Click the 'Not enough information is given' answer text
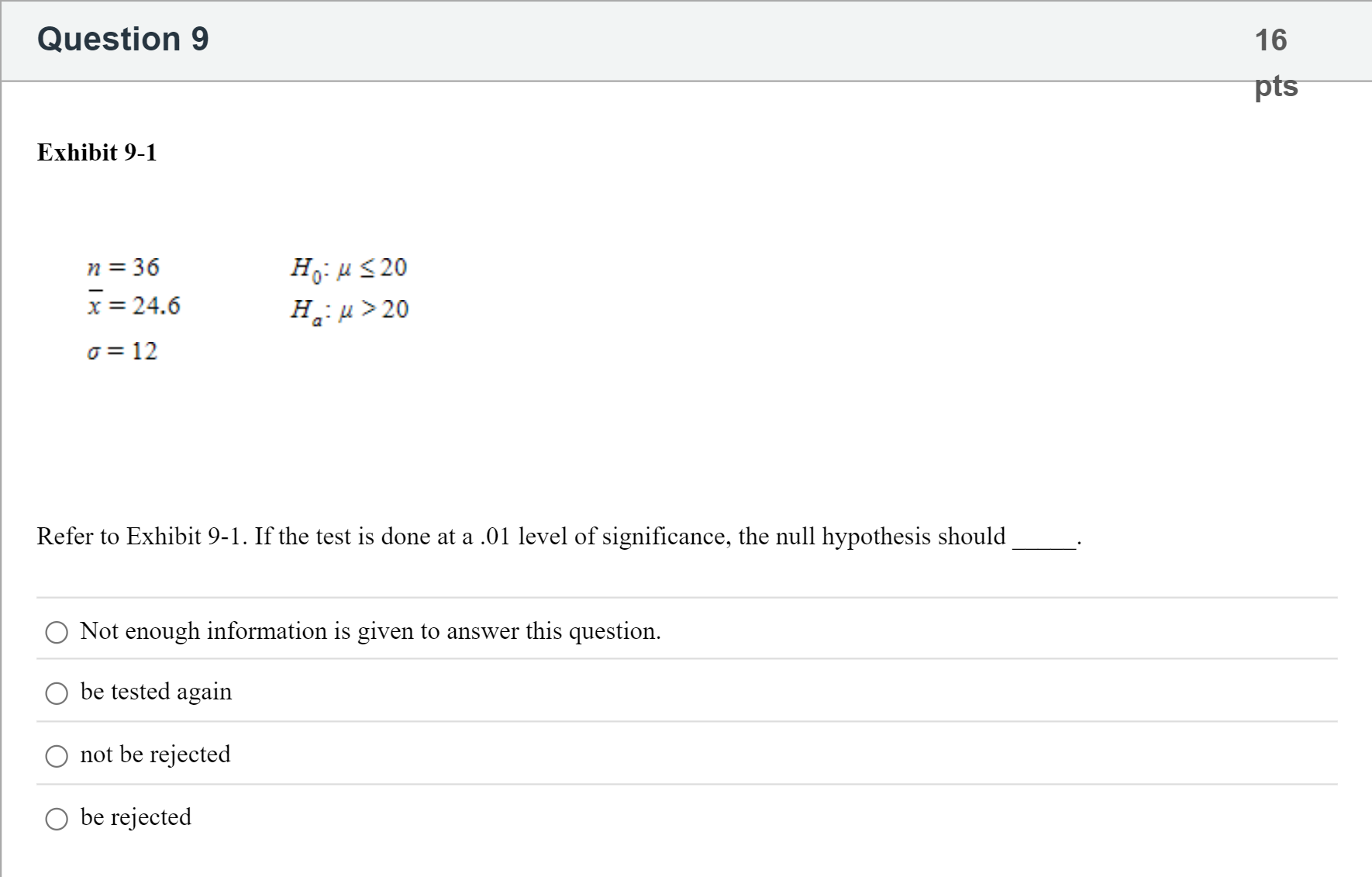Screen dimensions: 1372x877 (x=370, y=631)
